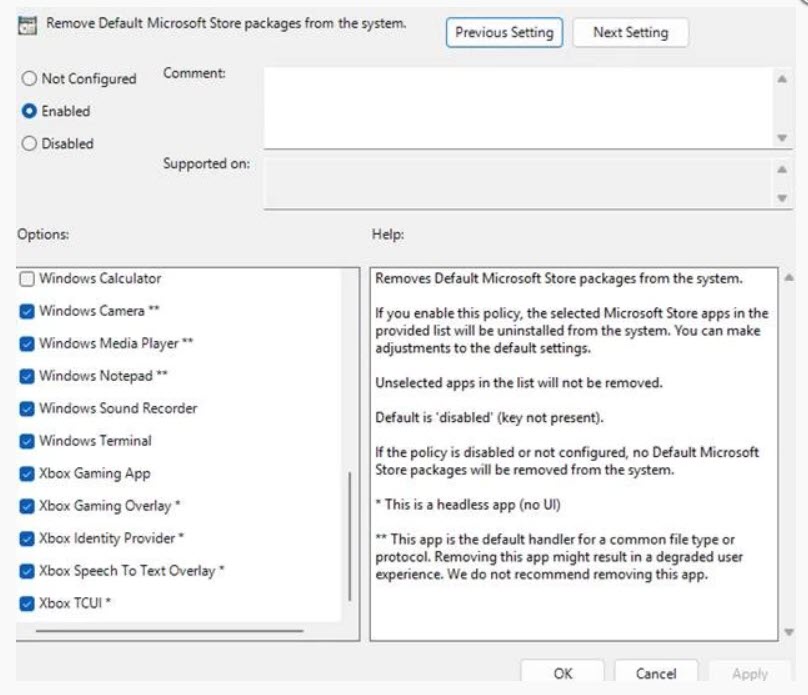This screenshot has width=808, height=695.
Task: Click the dialog title Remove Default Microsoft Store packages
Action: pos(226,23)
